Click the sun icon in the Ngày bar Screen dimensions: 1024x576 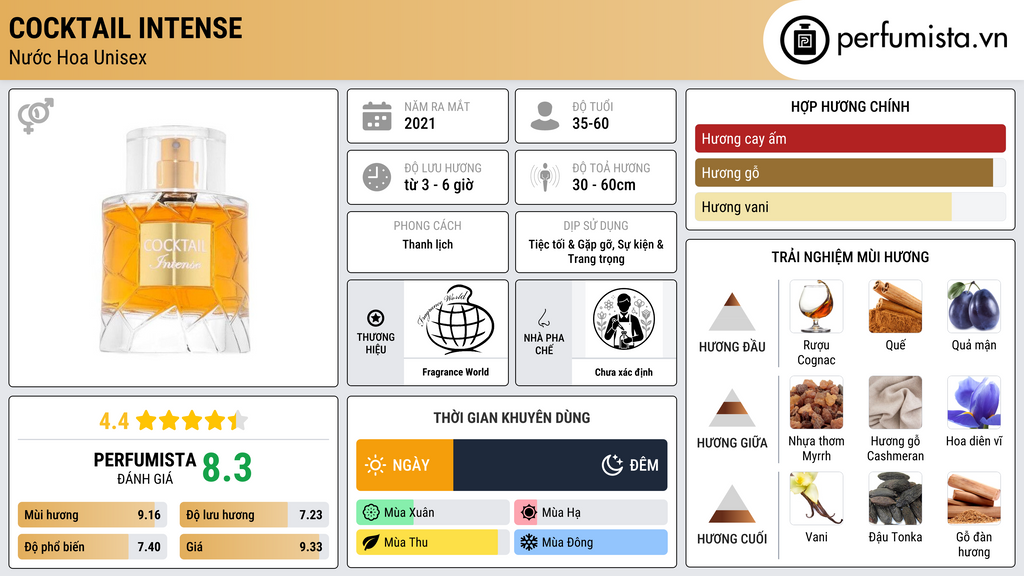[x=376, y=465]
